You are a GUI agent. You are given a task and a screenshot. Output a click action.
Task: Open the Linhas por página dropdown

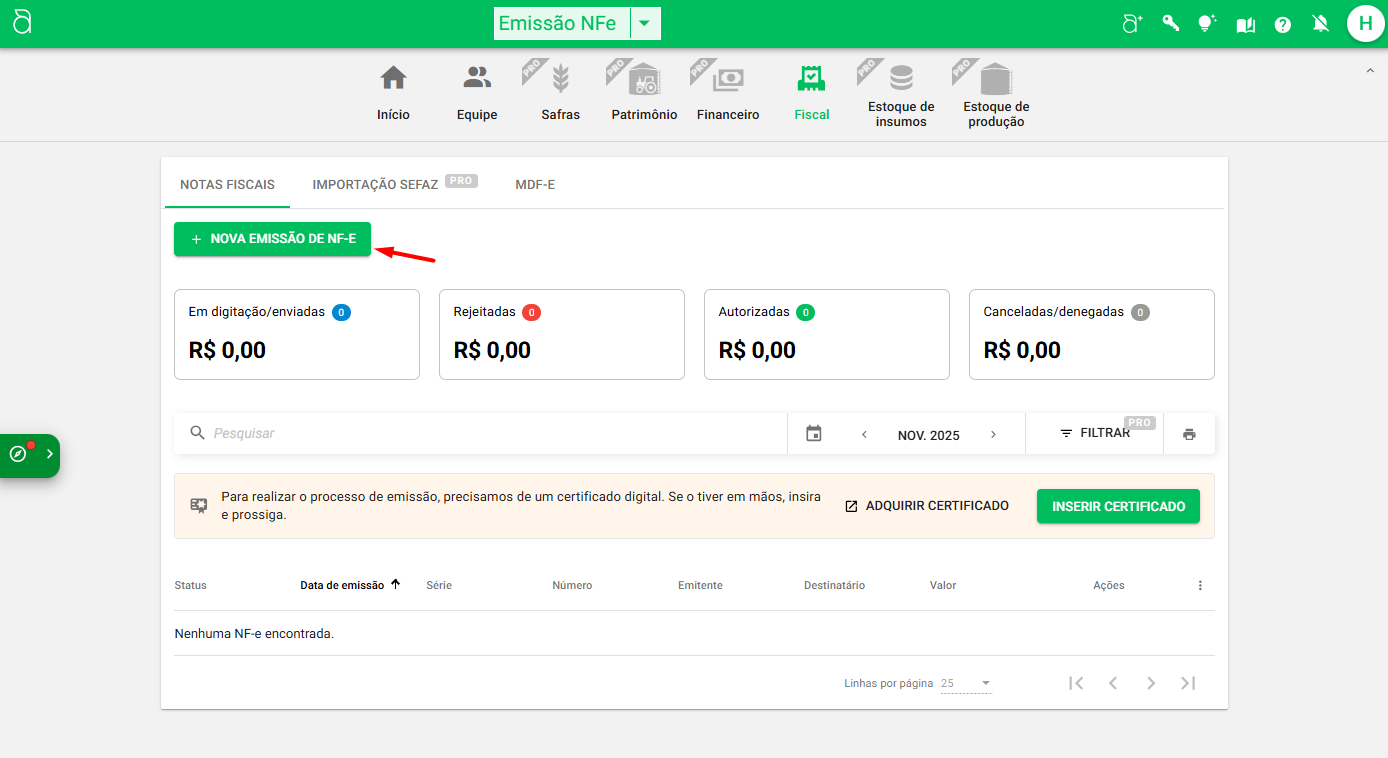(966, 684)
